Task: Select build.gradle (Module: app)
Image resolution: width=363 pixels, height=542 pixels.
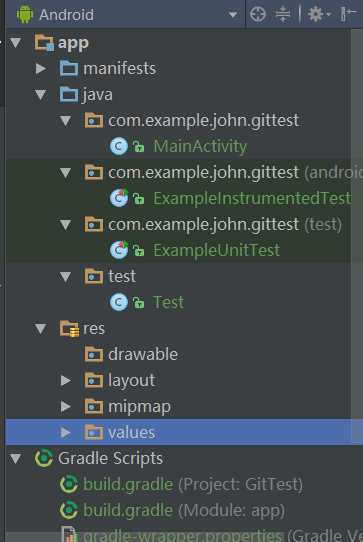Action: (x=184, y=511)
